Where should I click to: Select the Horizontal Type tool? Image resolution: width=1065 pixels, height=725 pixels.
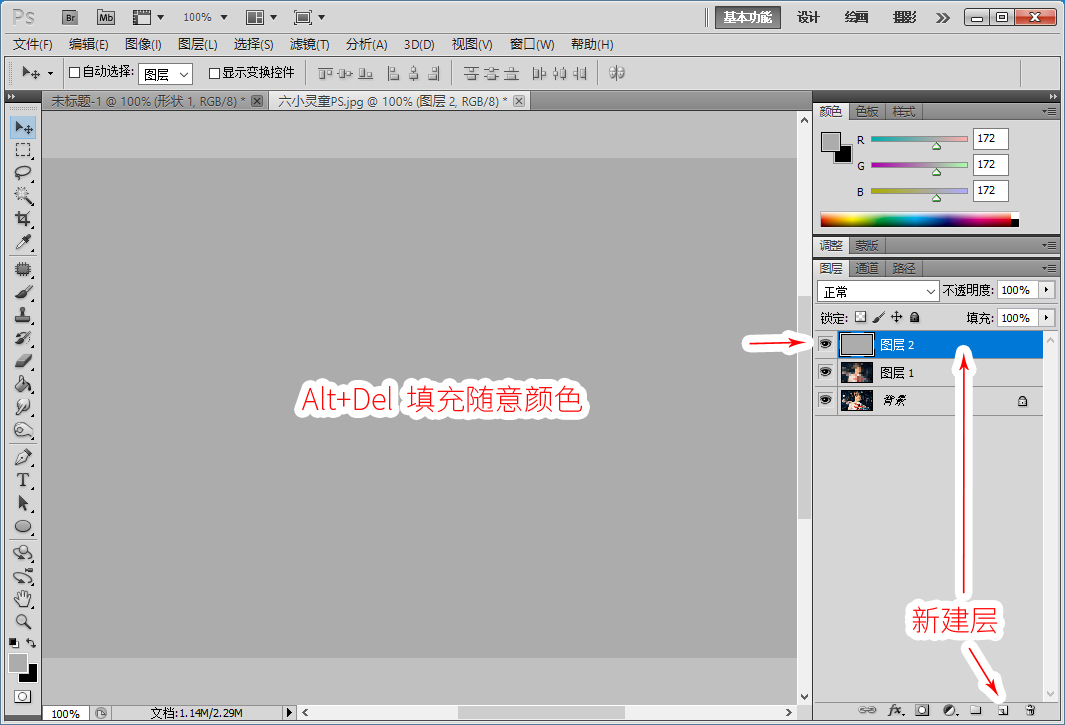click(x=23, y=480)
